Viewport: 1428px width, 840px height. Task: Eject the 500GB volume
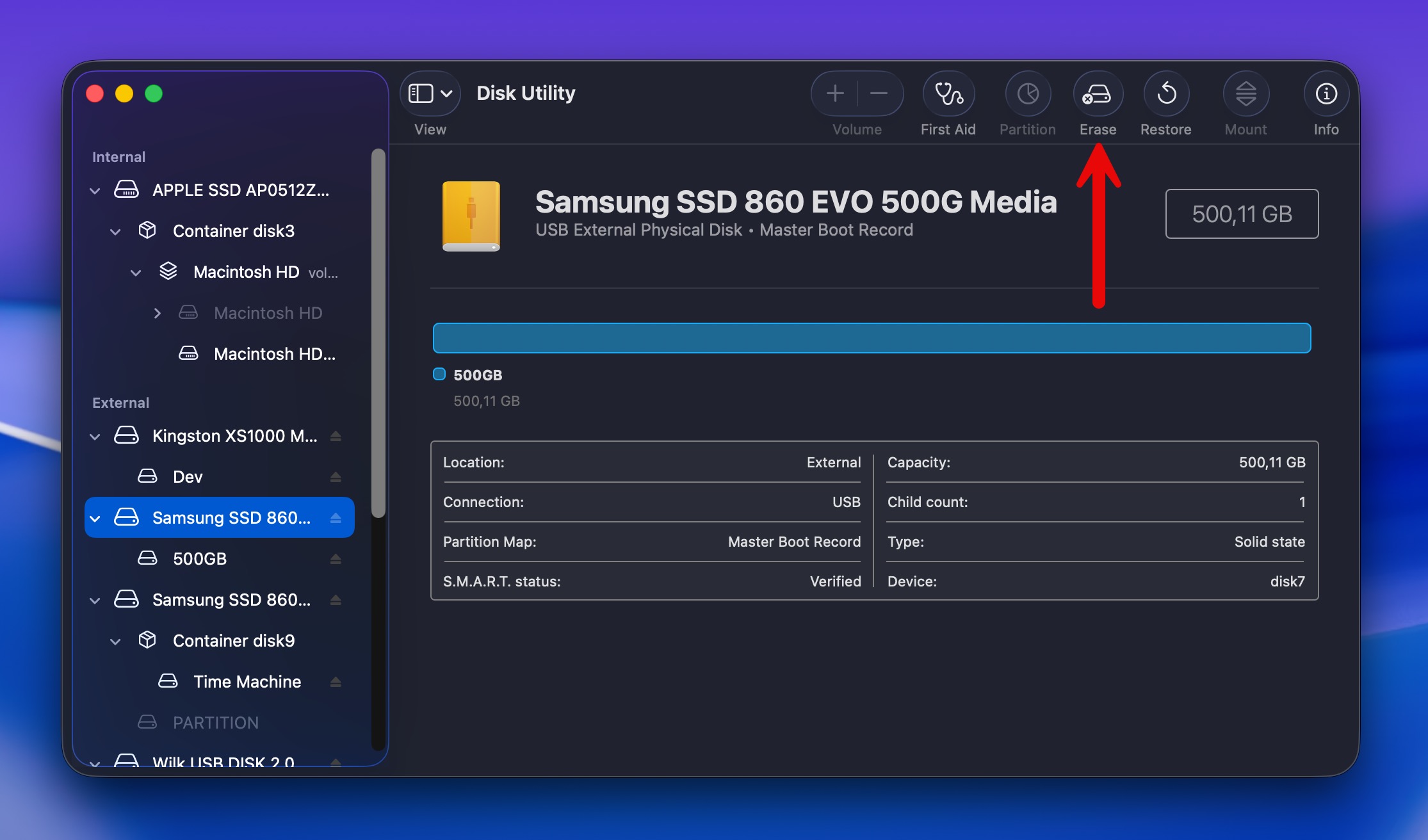(x=336, y=558)
